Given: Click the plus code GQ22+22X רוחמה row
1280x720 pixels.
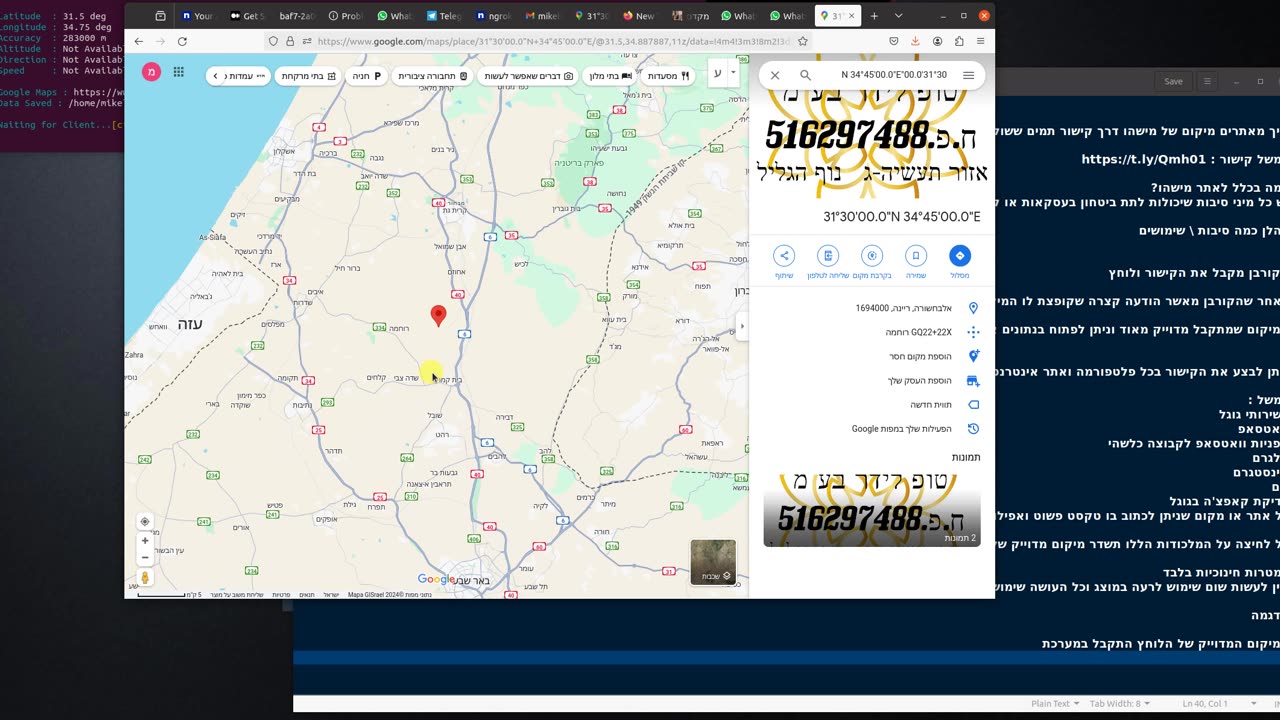Looking at the screenshot, I should coord(872,332).
